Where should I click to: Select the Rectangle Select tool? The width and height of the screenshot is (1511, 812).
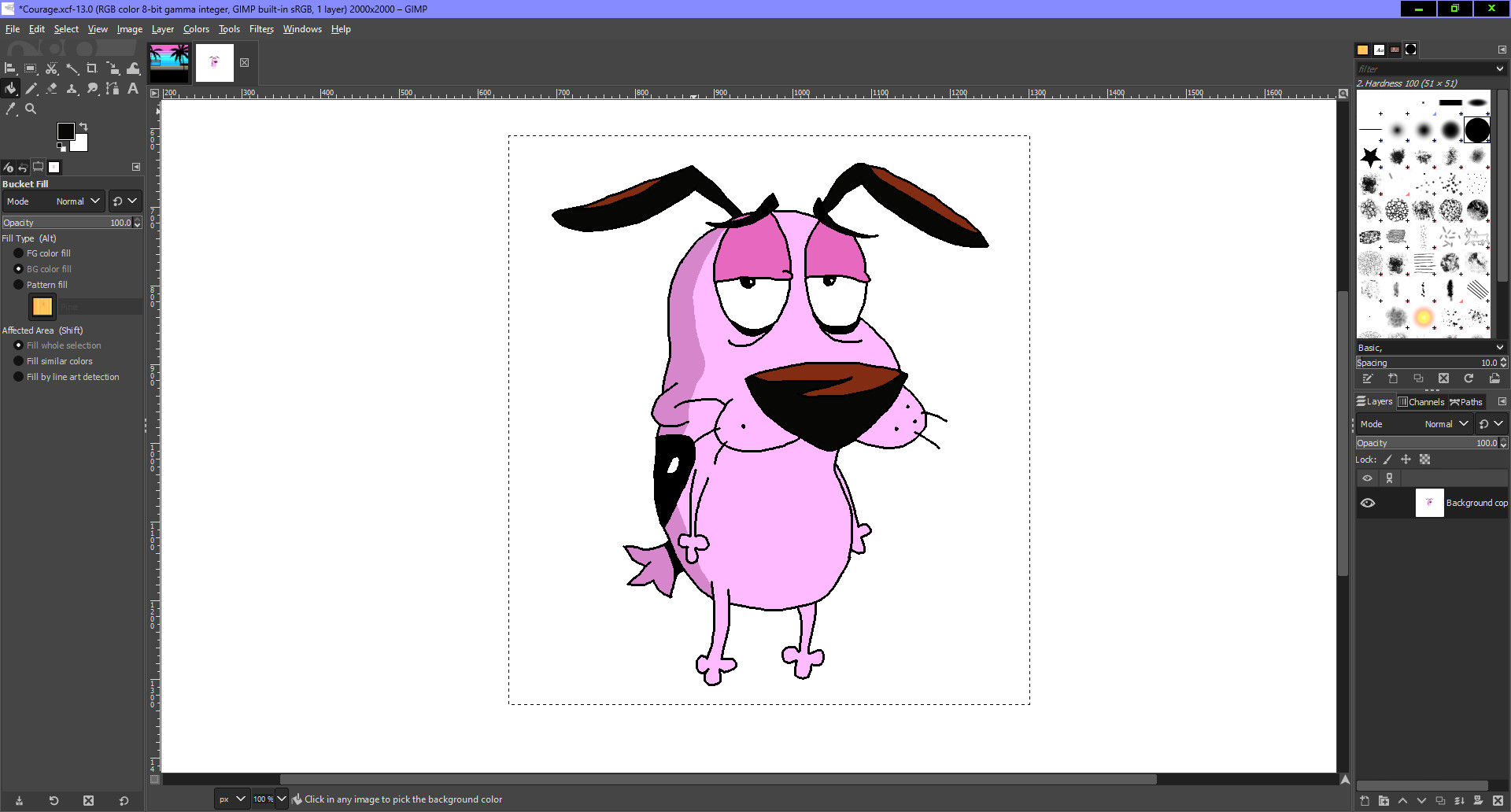[31, 68]
